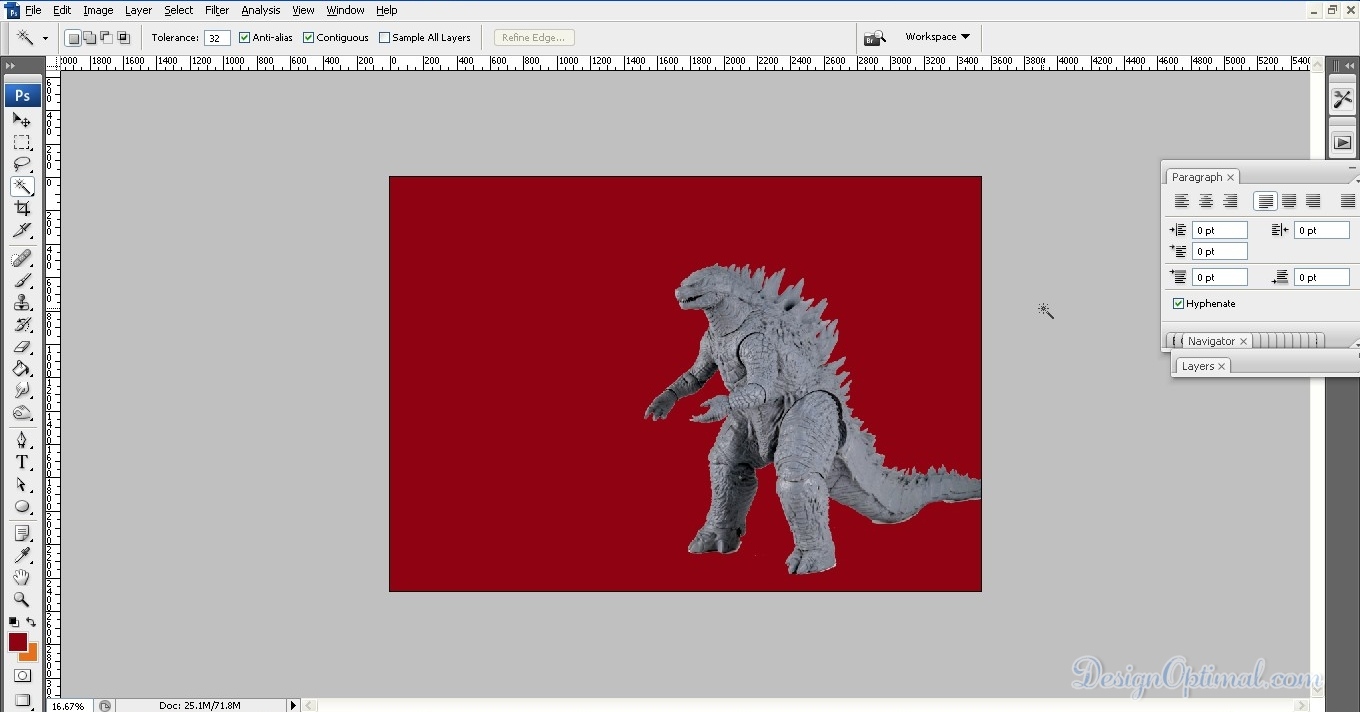Viewport: 1360px width, 712px height.
Task: Align paragraph text right
Action: (1230, 201)
